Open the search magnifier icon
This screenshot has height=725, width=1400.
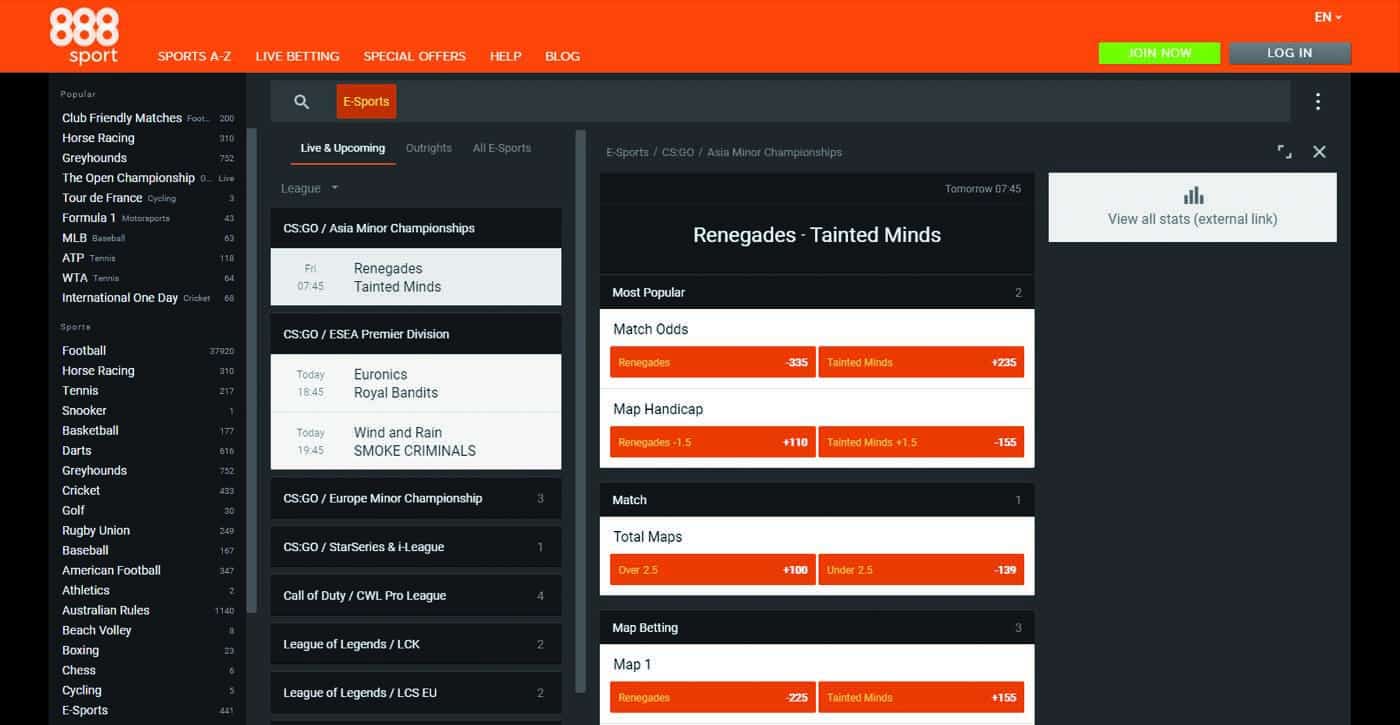(302, 101)
